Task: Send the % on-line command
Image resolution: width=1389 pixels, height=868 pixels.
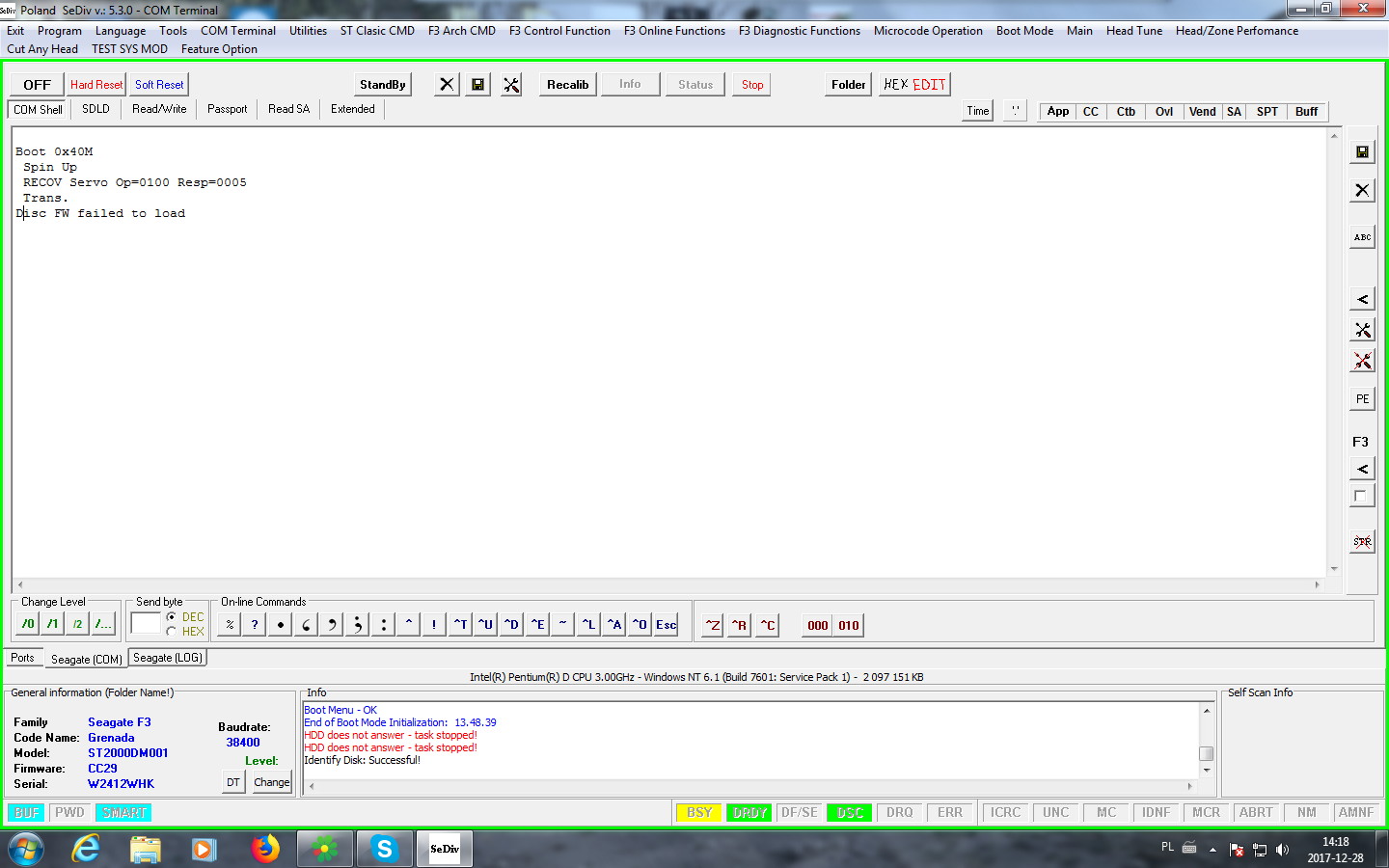Action: 230,625
